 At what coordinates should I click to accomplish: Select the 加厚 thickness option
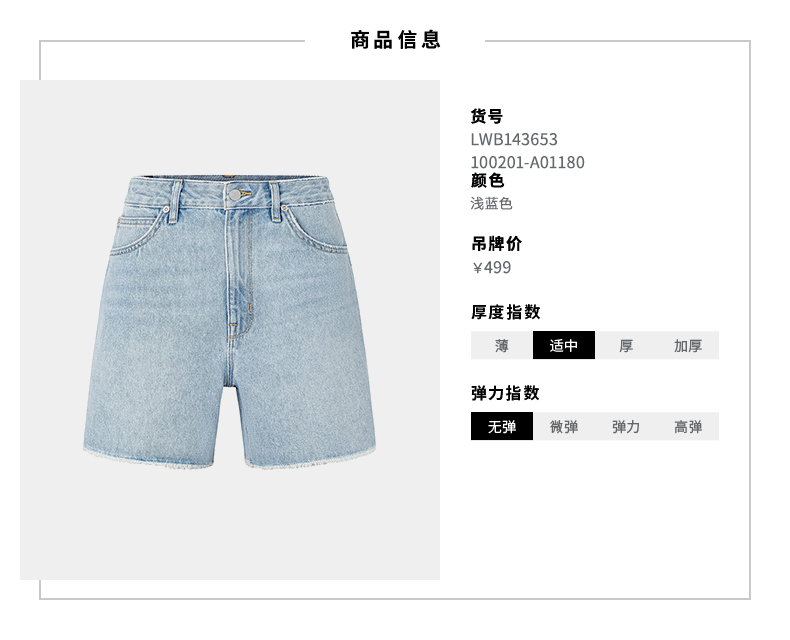click(x=688, y=345)
